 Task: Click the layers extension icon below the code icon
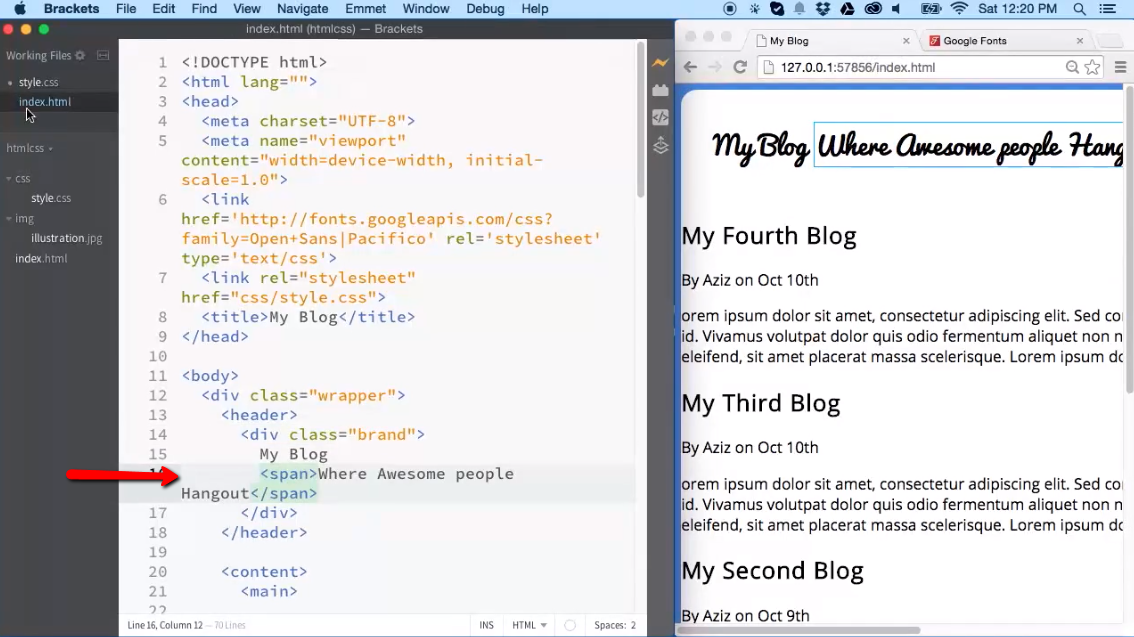pyautogui.click(x=660, y=146)
